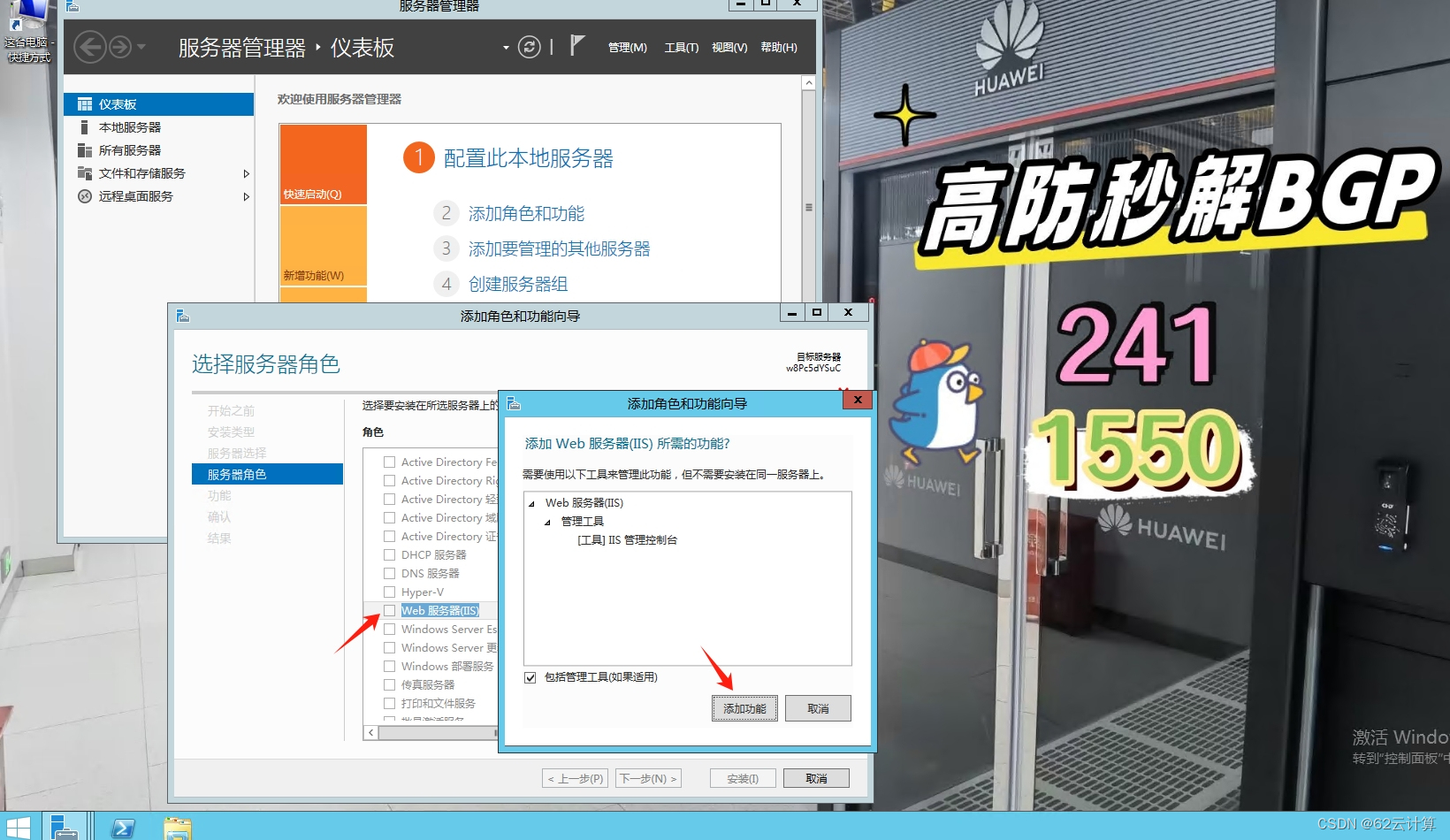
Task: Launch PowerShell from the taskbar
Action: point(123,828)
